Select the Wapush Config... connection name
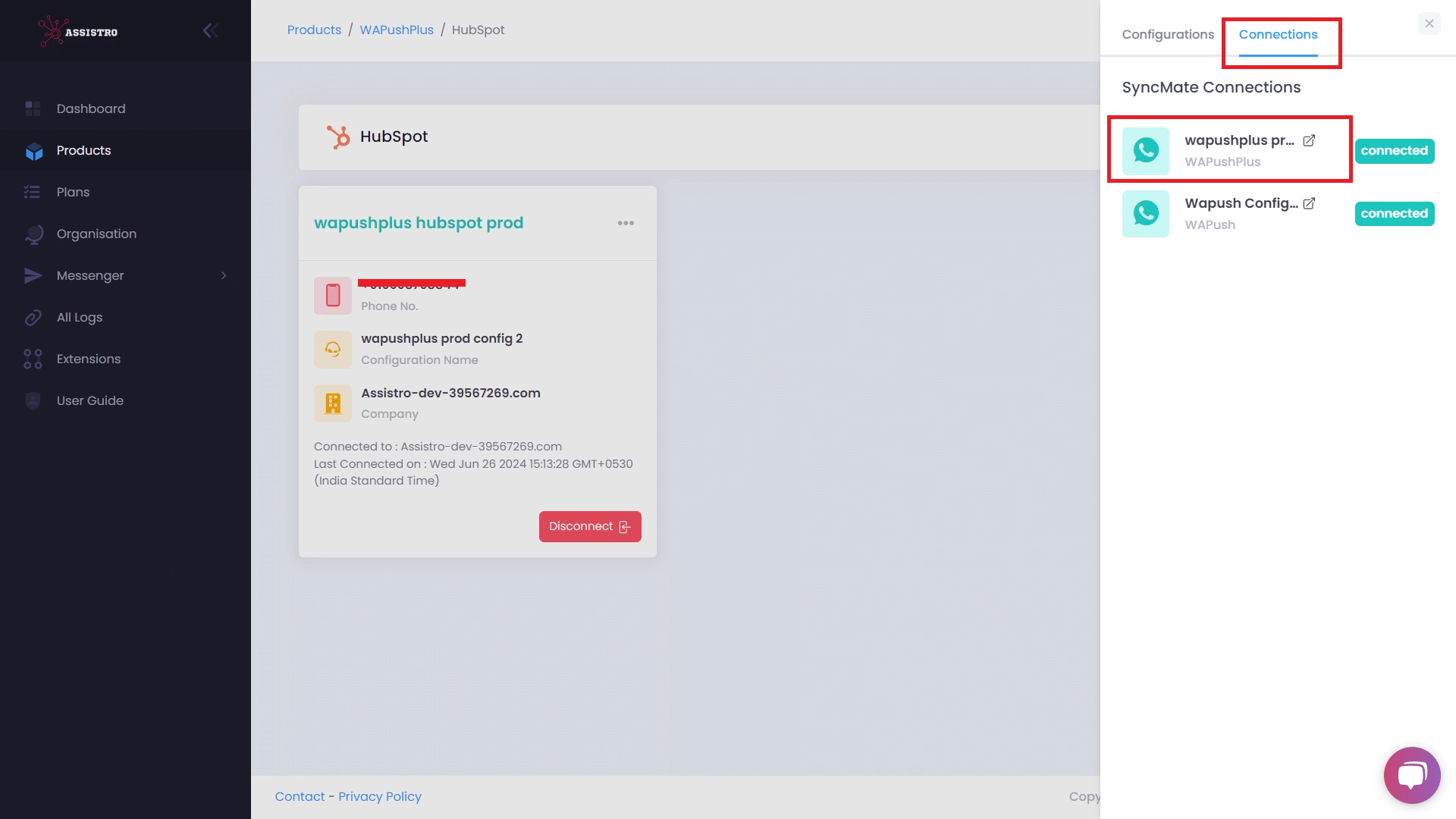This screenshot has height=819, width=1456. point(1241,203)
